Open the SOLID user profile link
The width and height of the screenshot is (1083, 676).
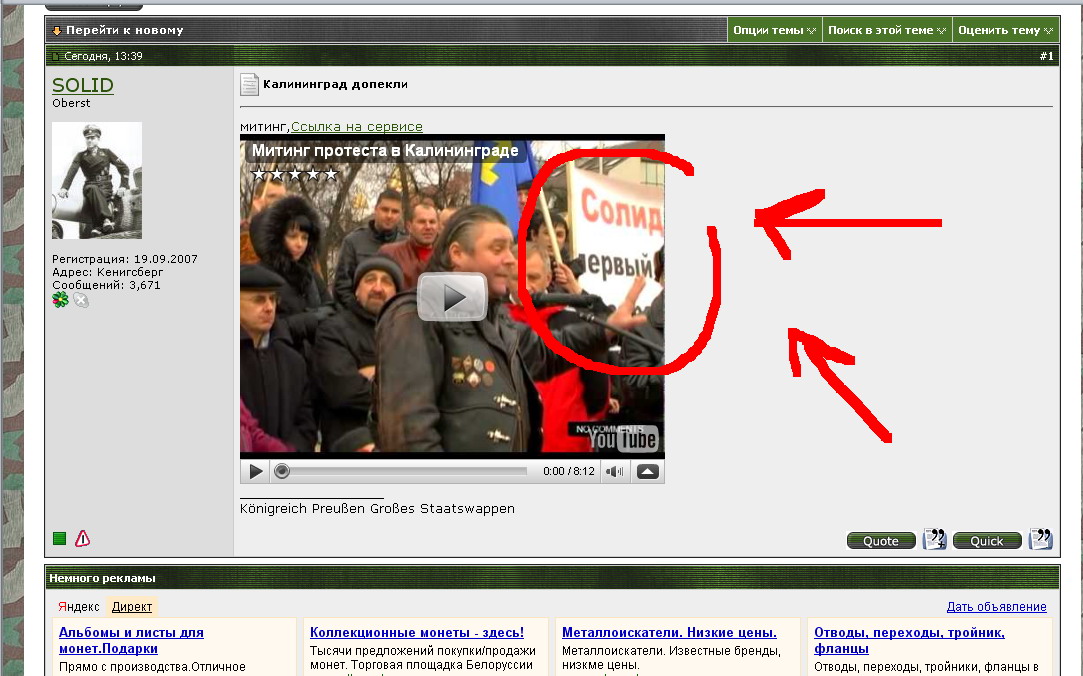coord(83,85)
